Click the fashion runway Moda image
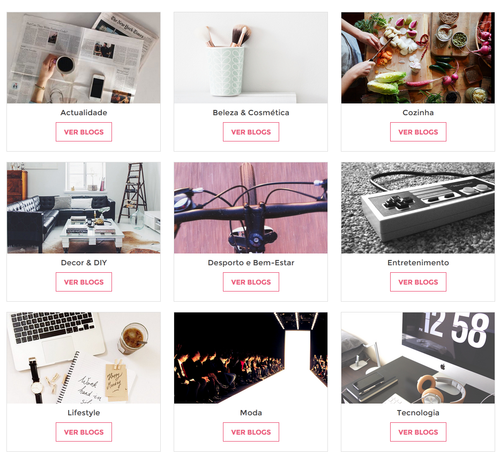The height and width of the screenshot is (455, 500). click(251, 358)
